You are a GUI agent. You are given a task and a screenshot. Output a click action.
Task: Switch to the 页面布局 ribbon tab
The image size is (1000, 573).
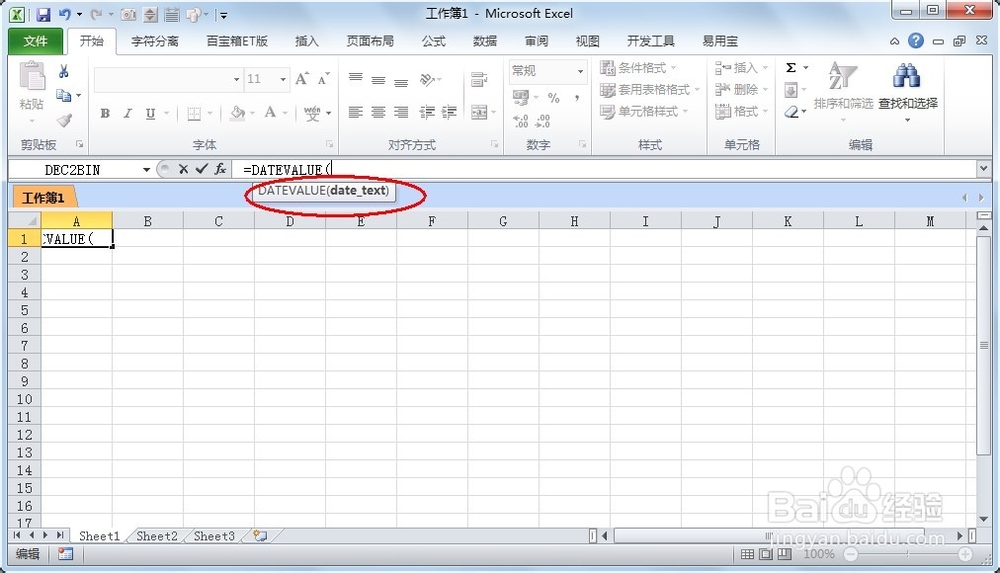coord(370,41)
